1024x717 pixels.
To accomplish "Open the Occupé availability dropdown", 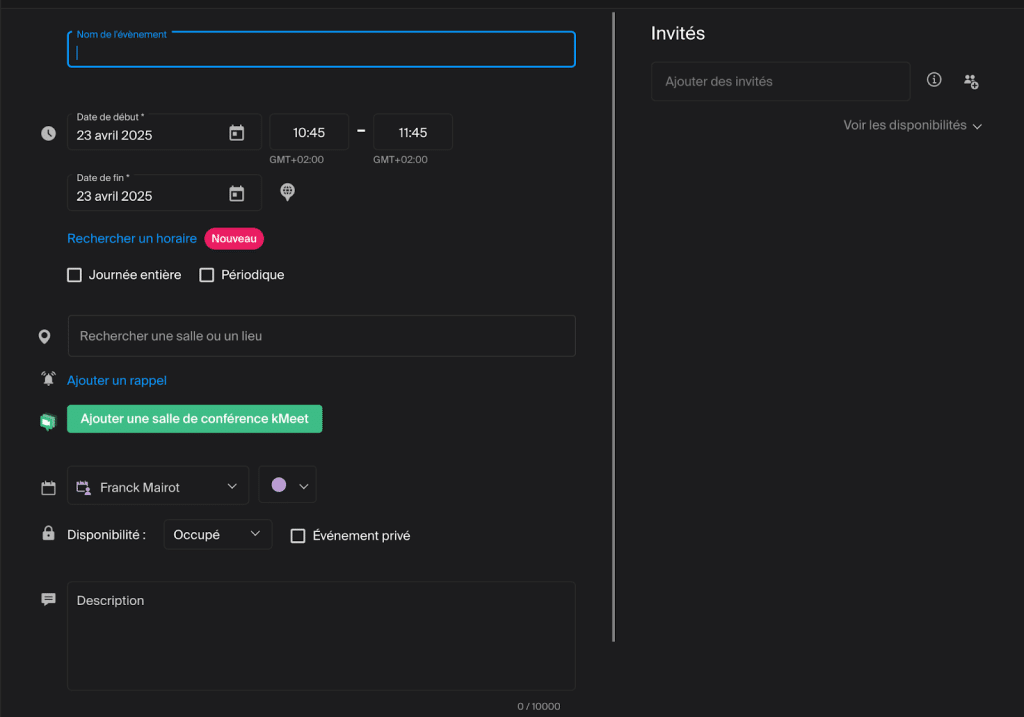I will tap(217, 535).
